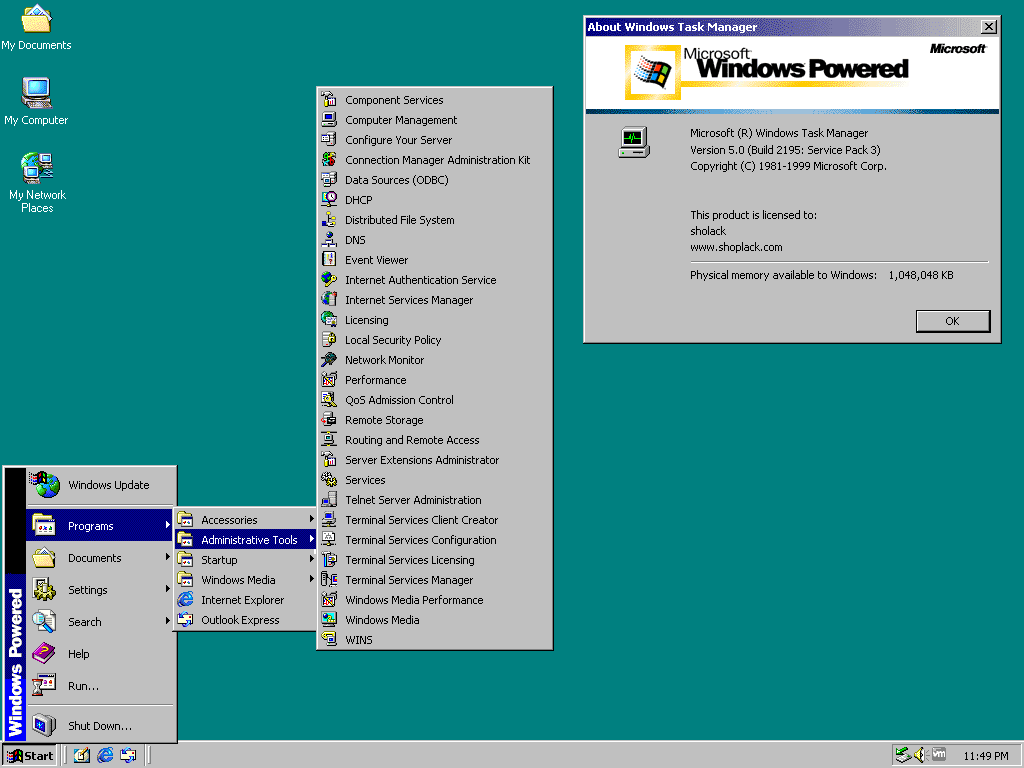Screen dimensions: 1024x768
Task: Open Help from the Start menu
Action: [101, 654]
